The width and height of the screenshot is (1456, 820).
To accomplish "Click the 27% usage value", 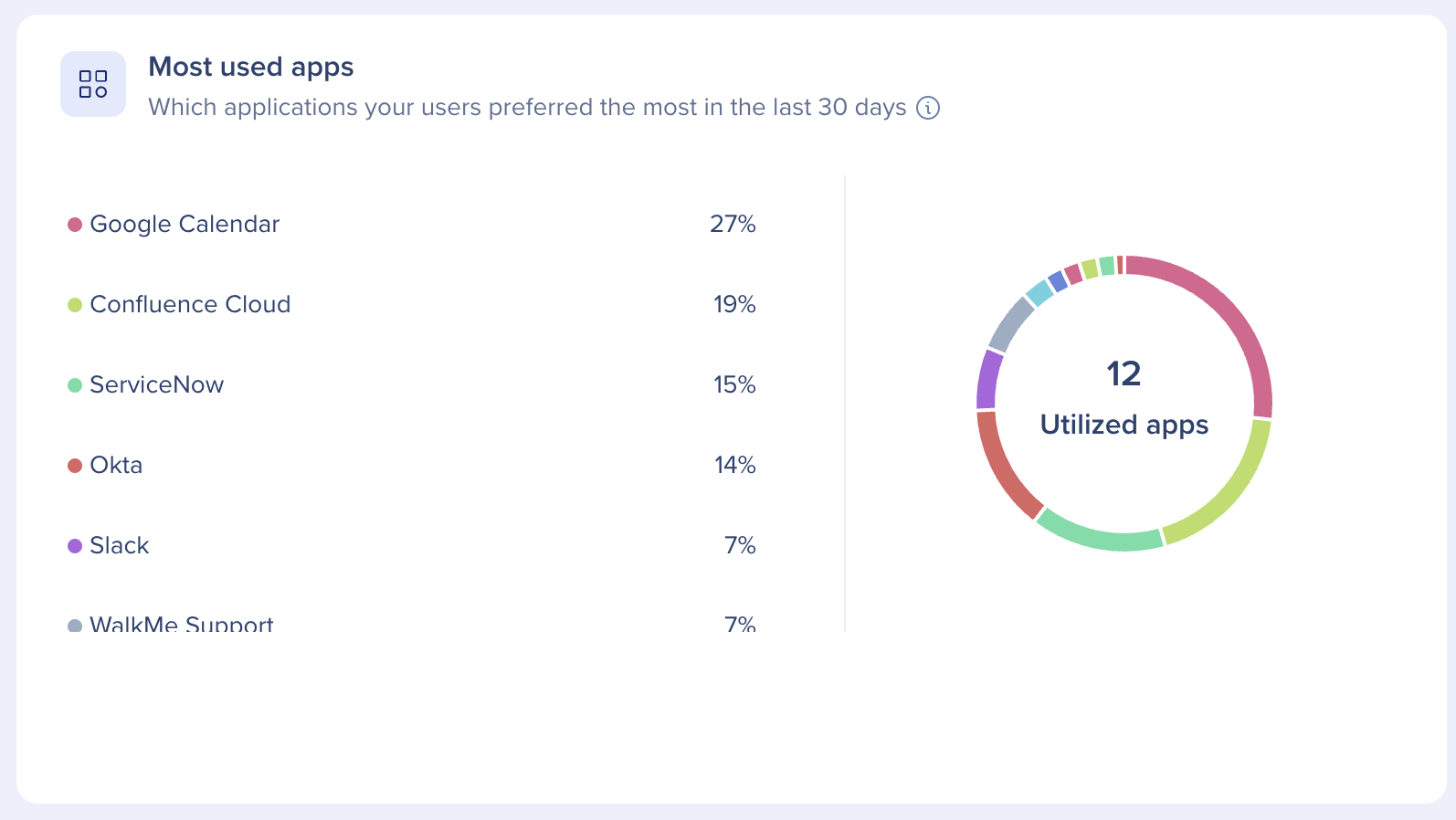I will [733, 225].
